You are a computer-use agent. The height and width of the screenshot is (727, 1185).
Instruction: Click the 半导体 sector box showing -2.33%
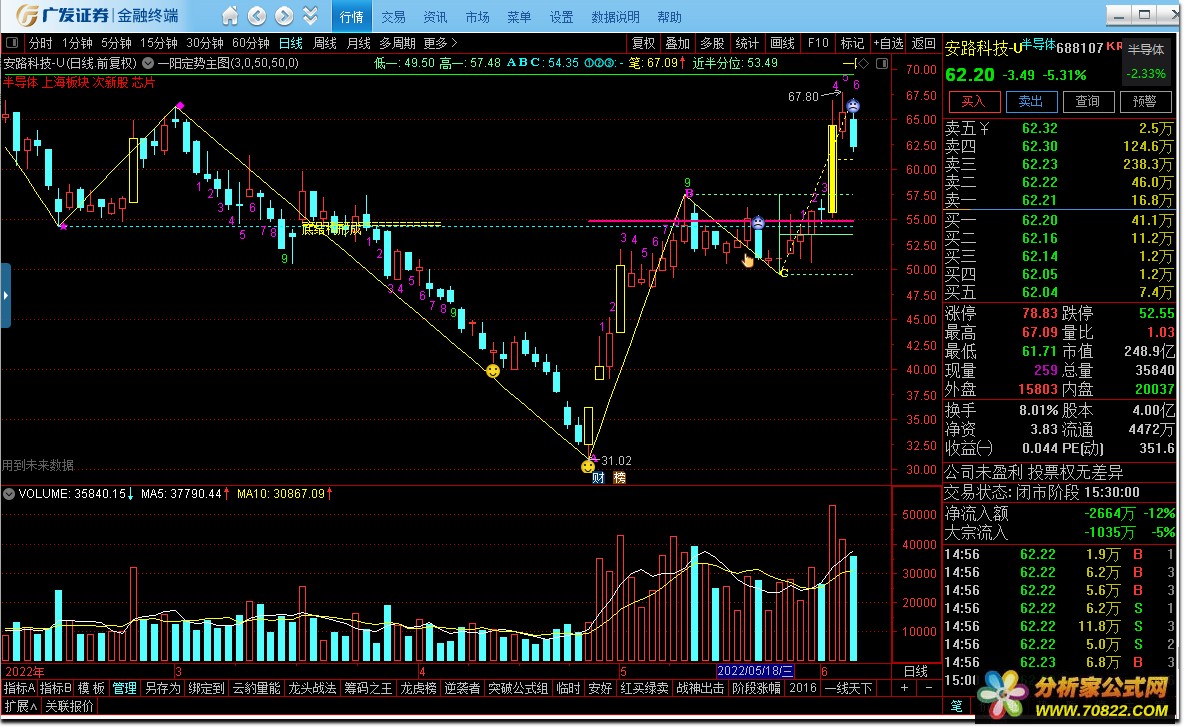(x=1146, y=62)
